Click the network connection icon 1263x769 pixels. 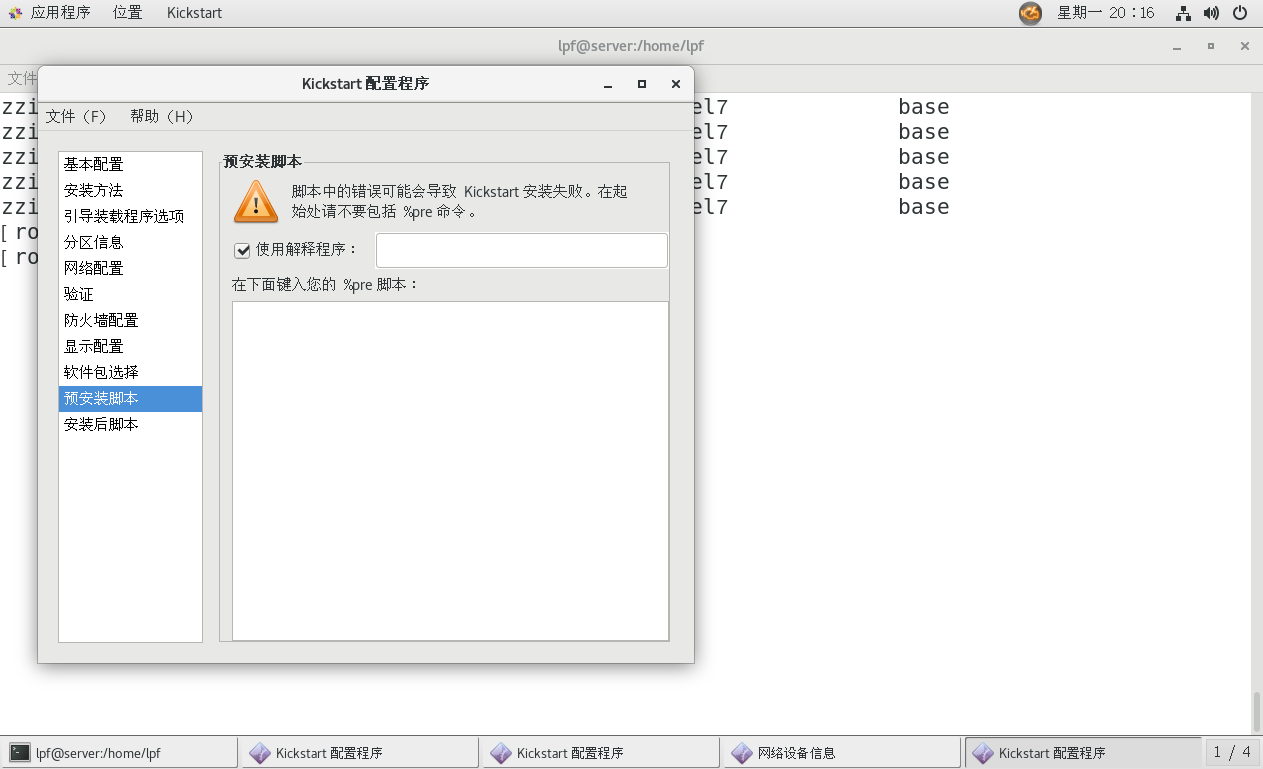pos(1183,13)
